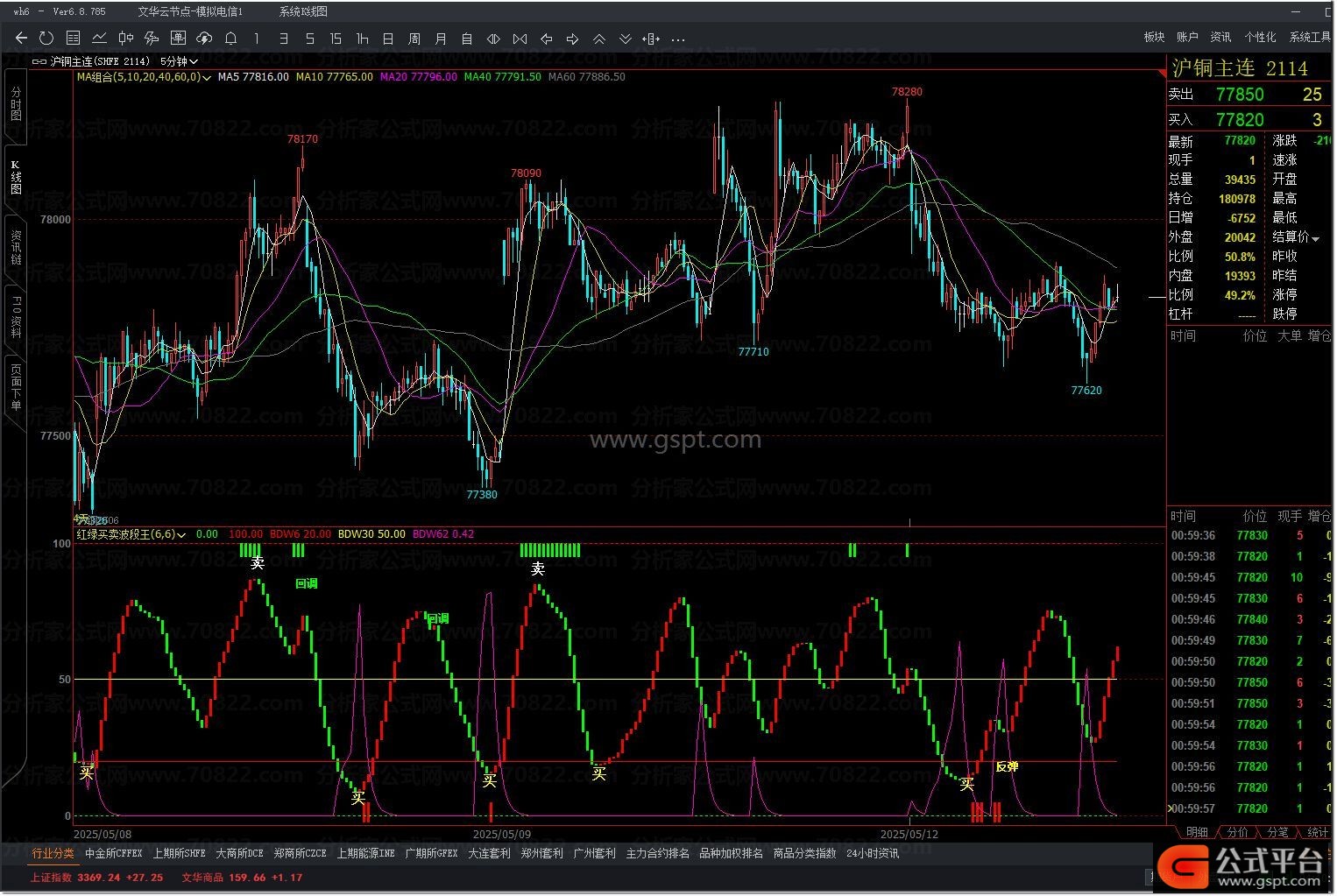Go to next contract down chevron
This screenshot has height=896, width=1337.
point(625,39)
